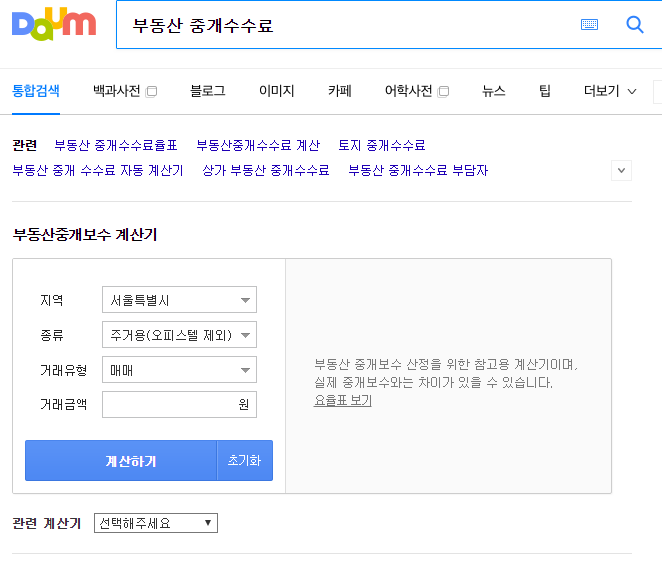Click the Daum logo
The height and width of the screenshot is (561, 662).
(54, 24)
